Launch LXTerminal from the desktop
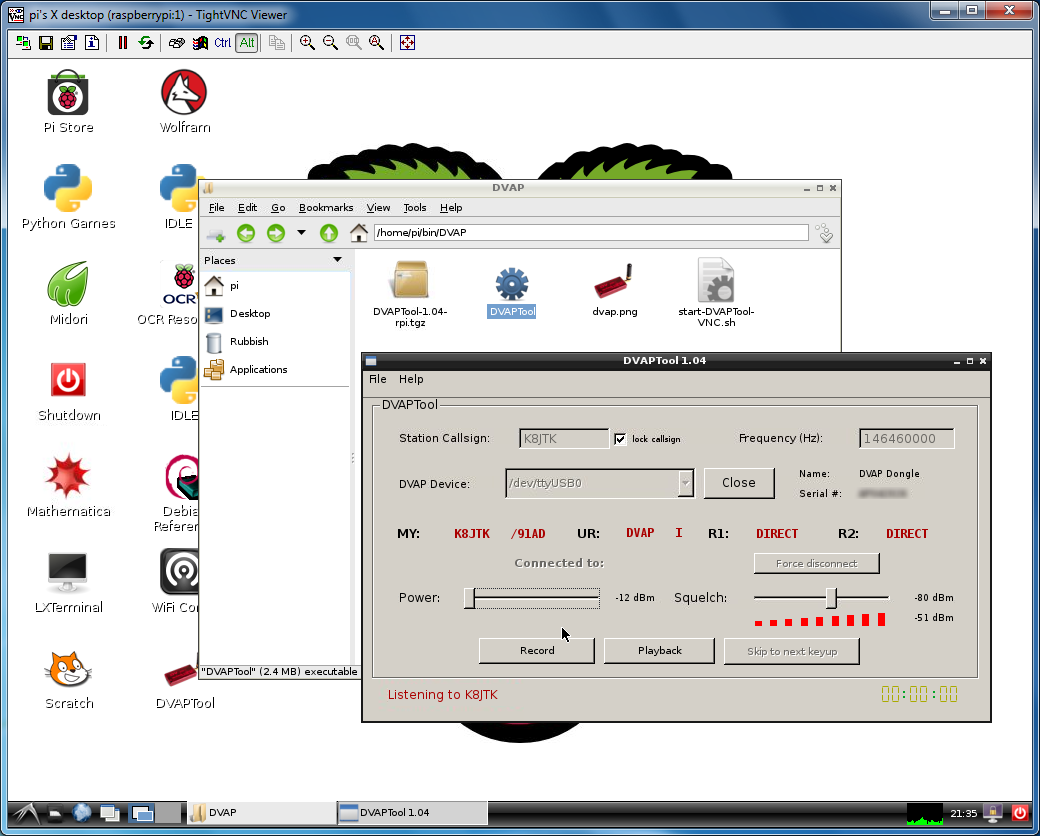This screenshot has width=1040, height=836. [x=68, y=582]
